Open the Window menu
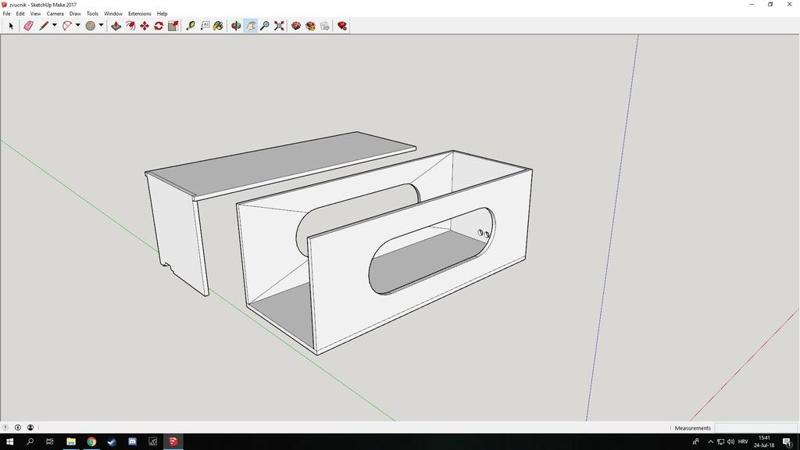800x450 pixels. tap(113, 14)
